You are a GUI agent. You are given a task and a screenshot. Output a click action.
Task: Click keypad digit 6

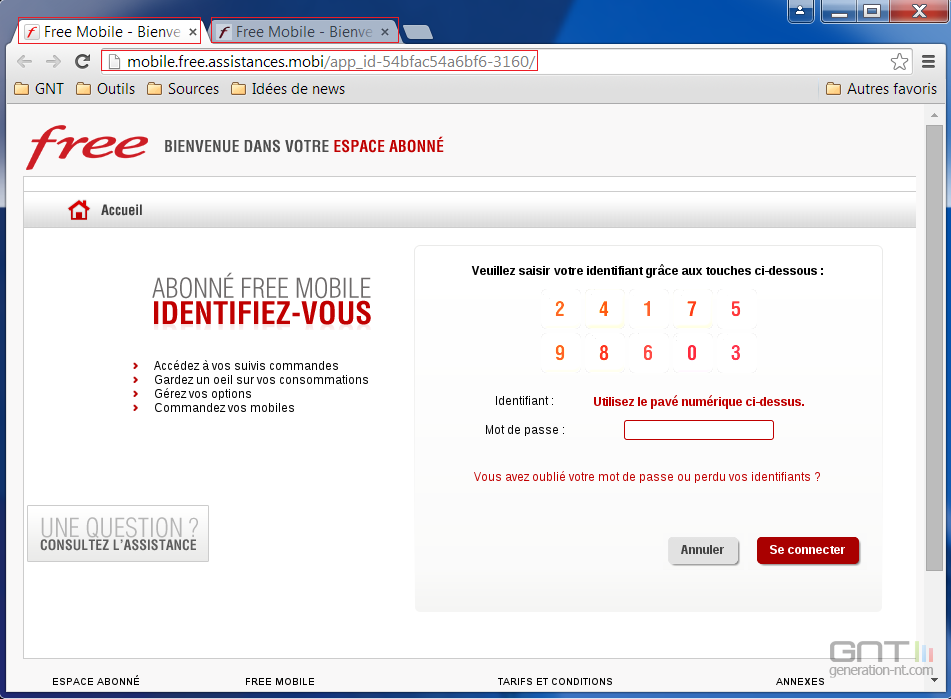pyautogui.click(x=648, y=353)
